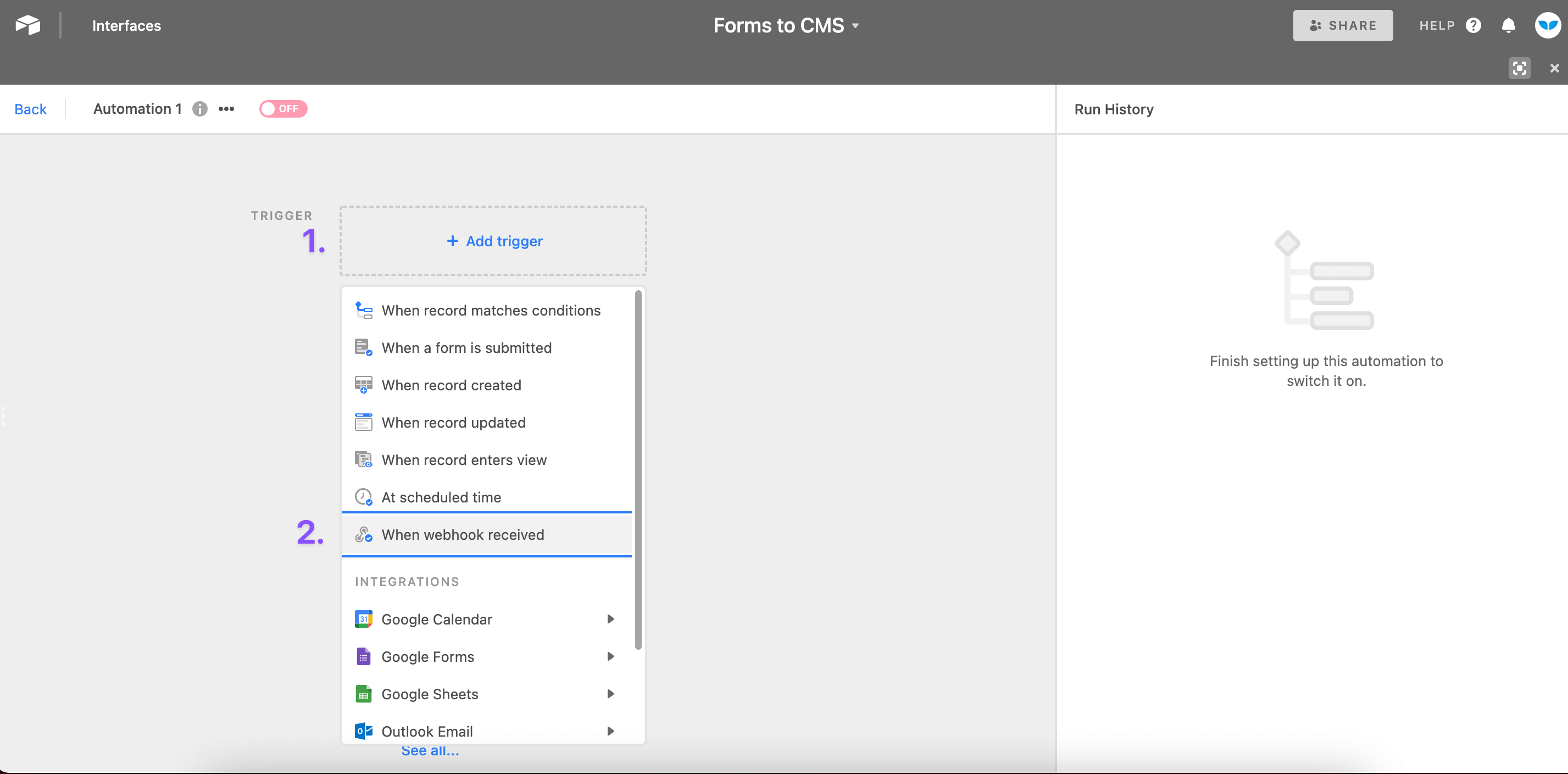Go back using the Back link
Image resolution: width=1568 pixels, height=774 pixels.
point(30,108)
